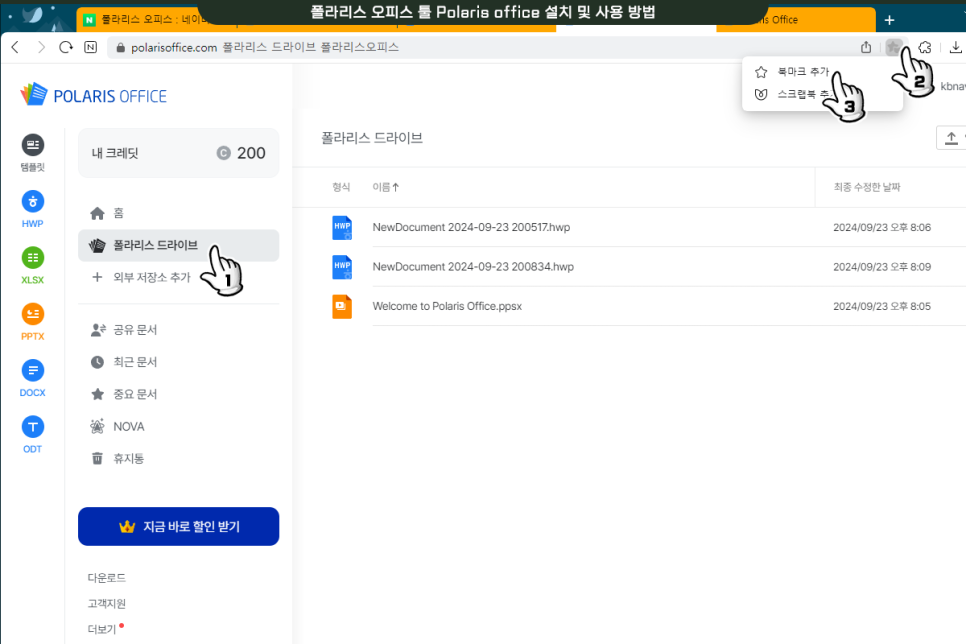Open the ODT document icon
966x644 pixels.
click(x=31, y=427)
